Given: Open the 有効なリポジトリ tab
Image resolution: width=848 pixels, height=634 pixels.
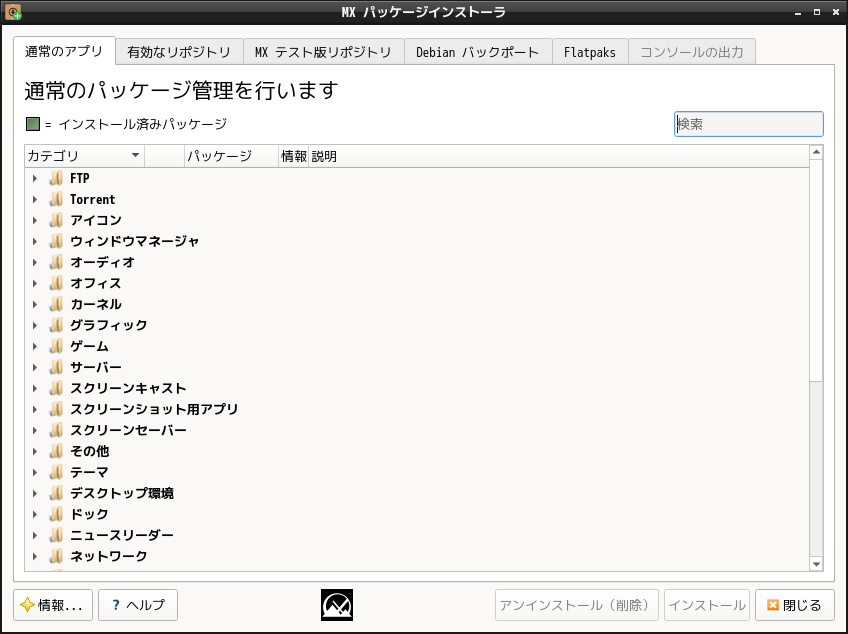Looking at the screenshot, I should click(x=179, y=52).
